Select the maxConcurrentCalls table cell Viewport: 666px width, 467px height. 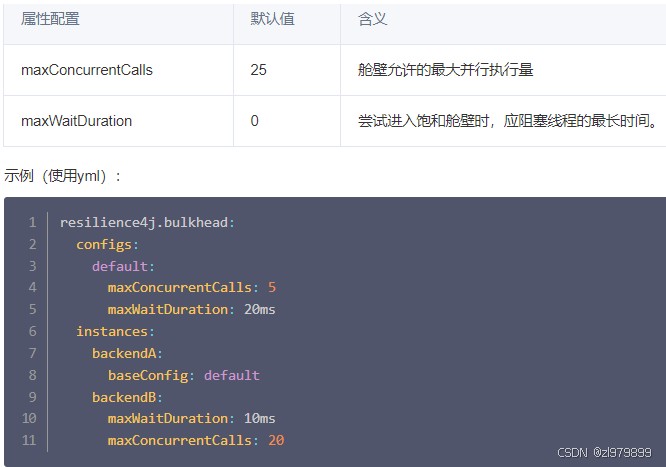pos(87,70)
